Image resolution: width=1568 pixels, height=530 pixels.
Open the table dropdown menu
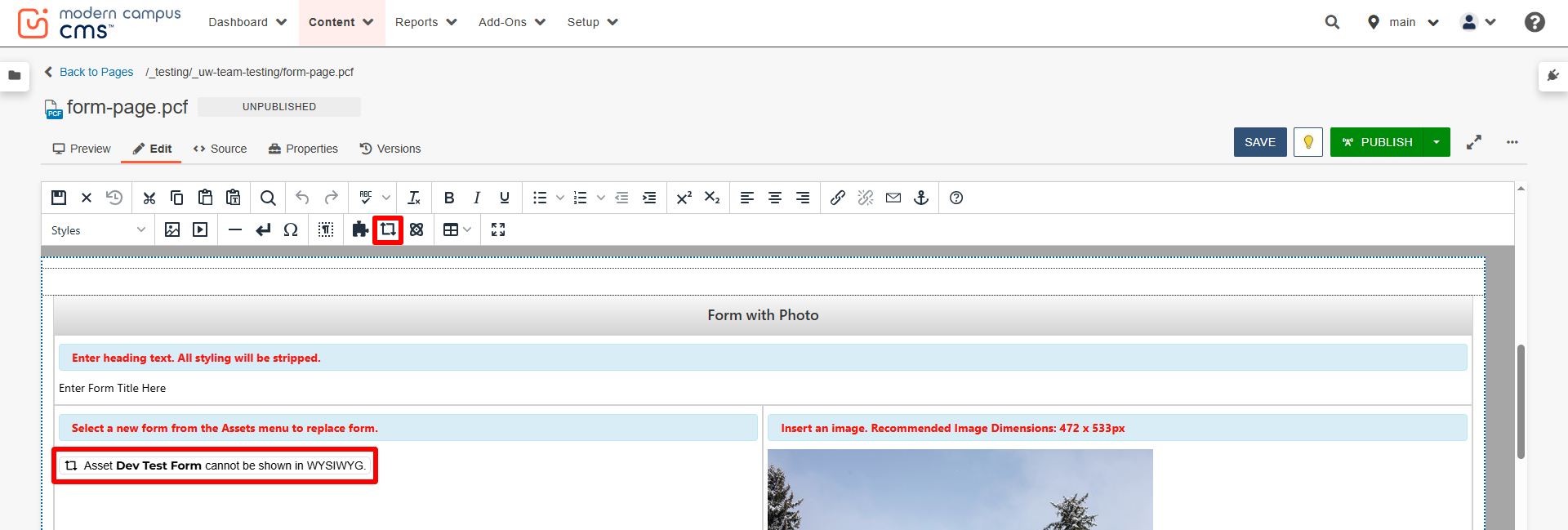(457, 229)
